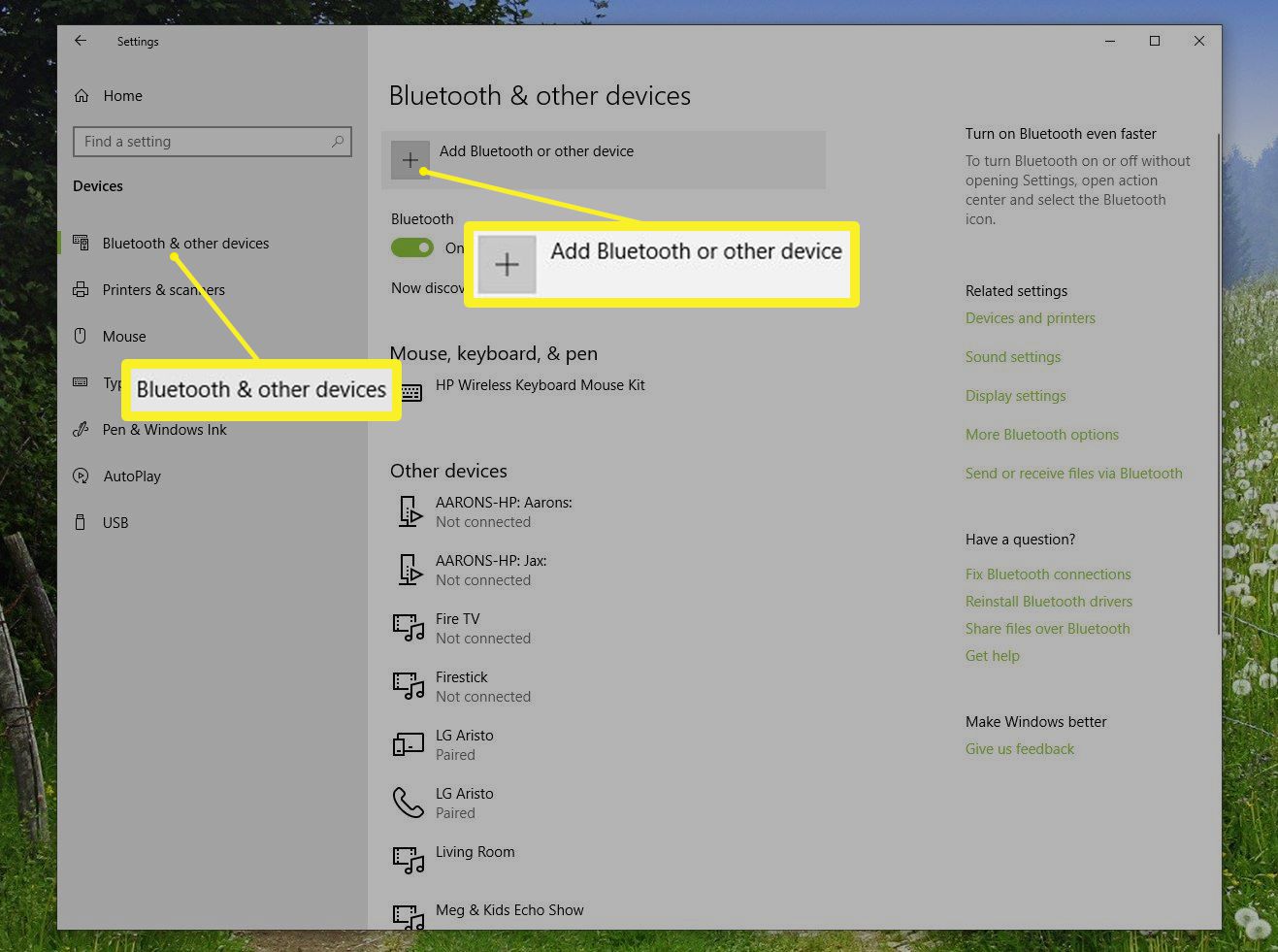Select the Firestick device entry
Screen dimensions: 1278x952
[462, 686]
